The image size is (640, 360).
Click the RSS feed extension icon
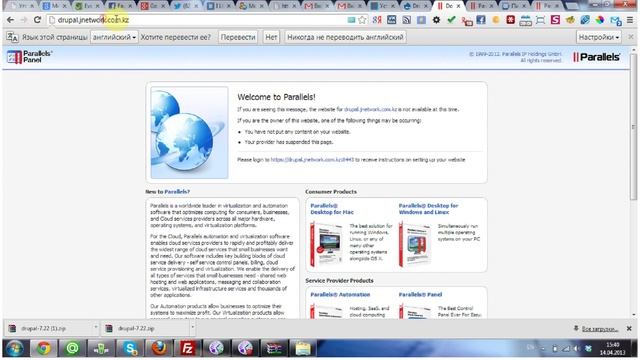click(407, 20)
